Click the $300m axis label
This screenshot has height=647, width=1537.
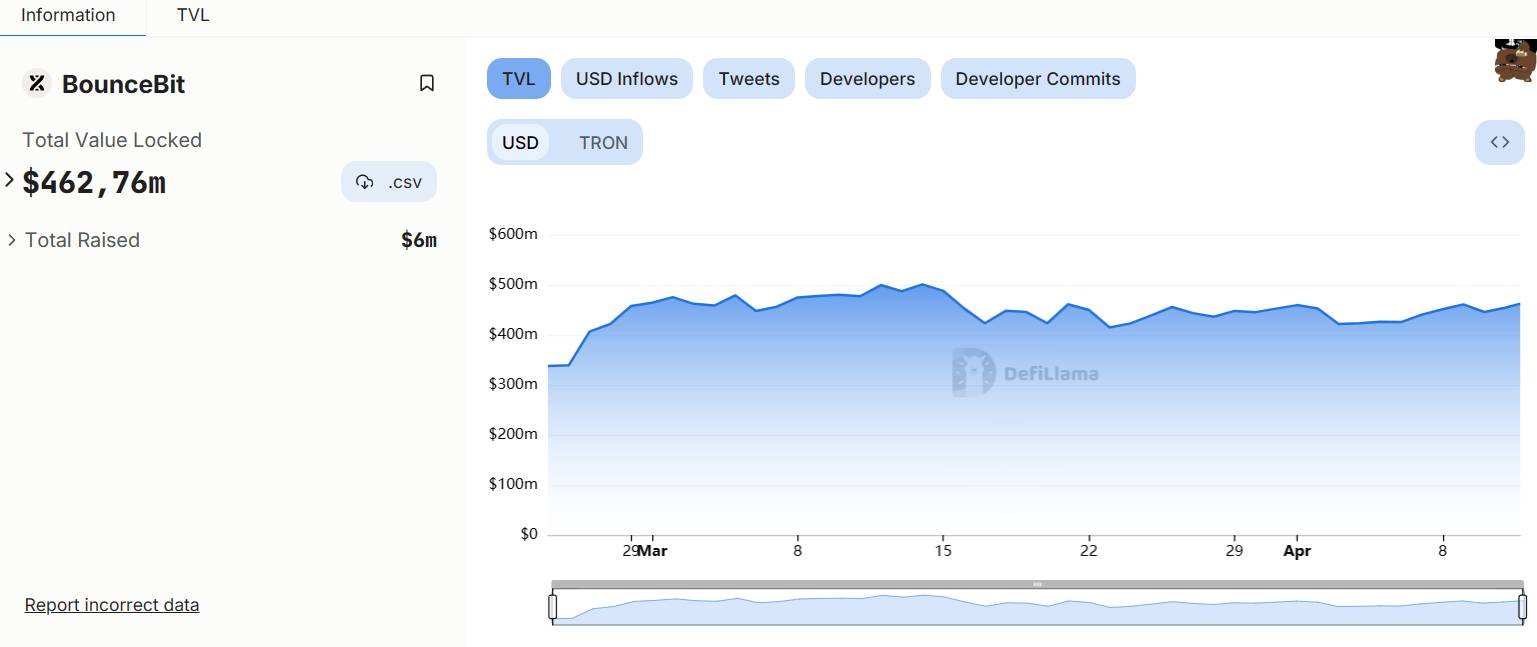click(x=513, y=384)
